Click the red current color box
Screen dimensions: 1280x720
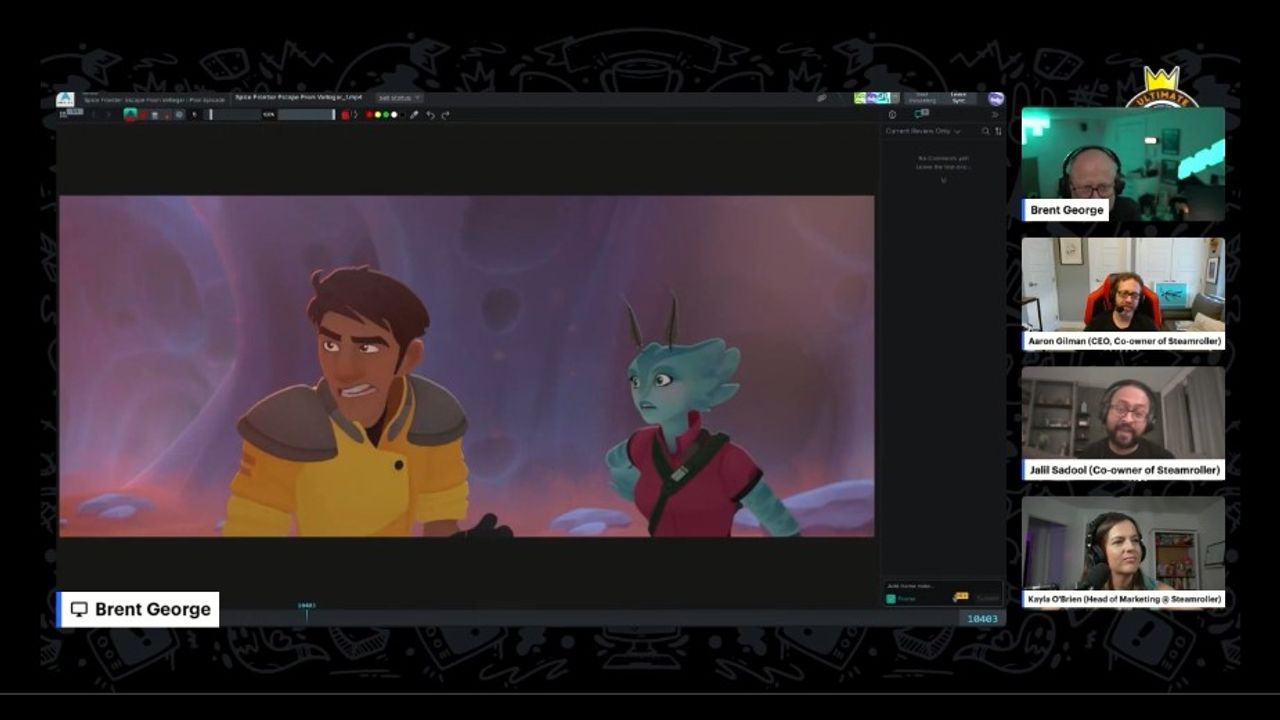coord(345,115)
